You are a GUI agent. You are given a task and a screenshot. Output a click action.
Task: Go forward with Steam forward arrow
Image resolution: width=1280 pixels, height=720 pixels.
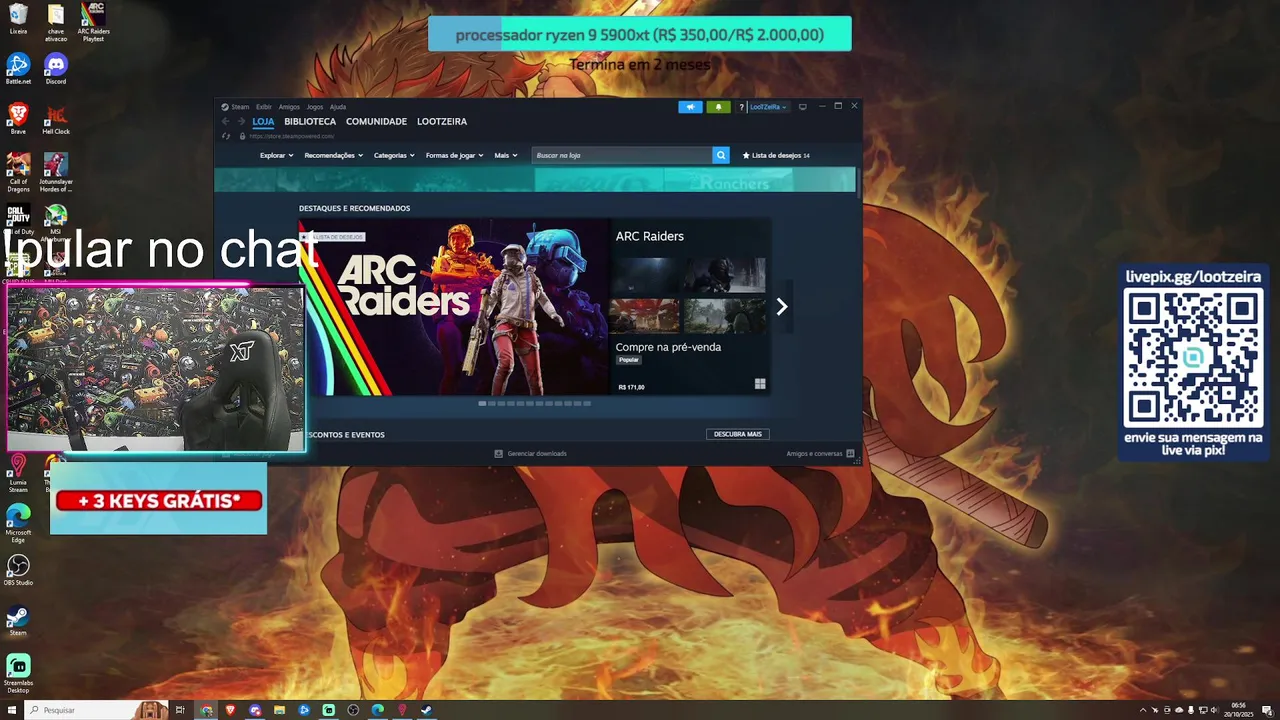click(241, 121)
